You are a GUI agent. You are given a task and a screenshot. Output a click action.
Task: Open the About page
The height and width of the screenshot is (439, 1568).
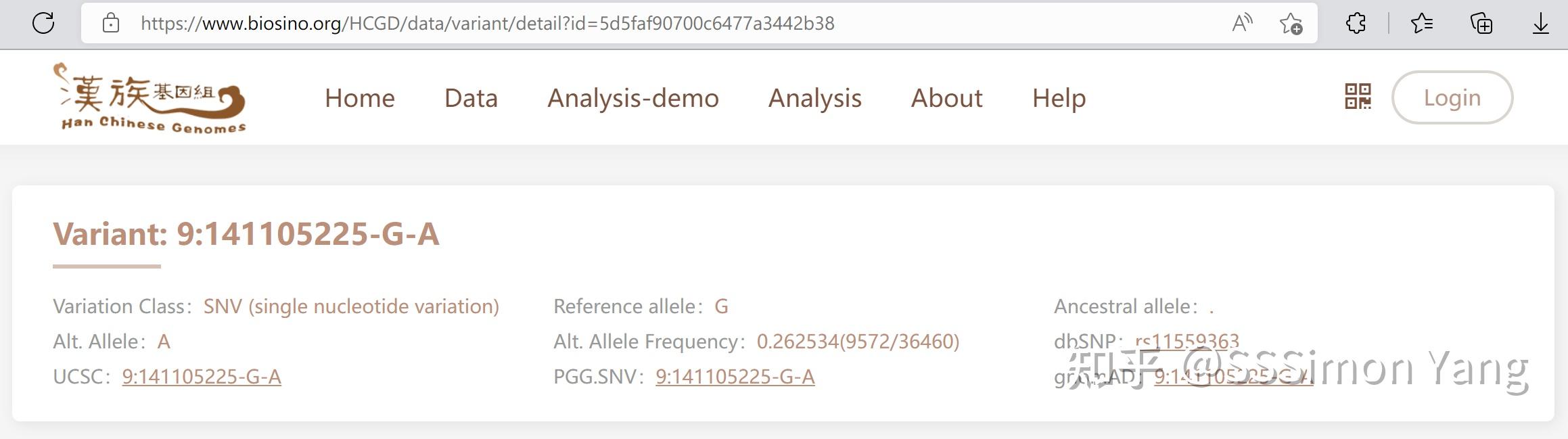coord(946,98)
